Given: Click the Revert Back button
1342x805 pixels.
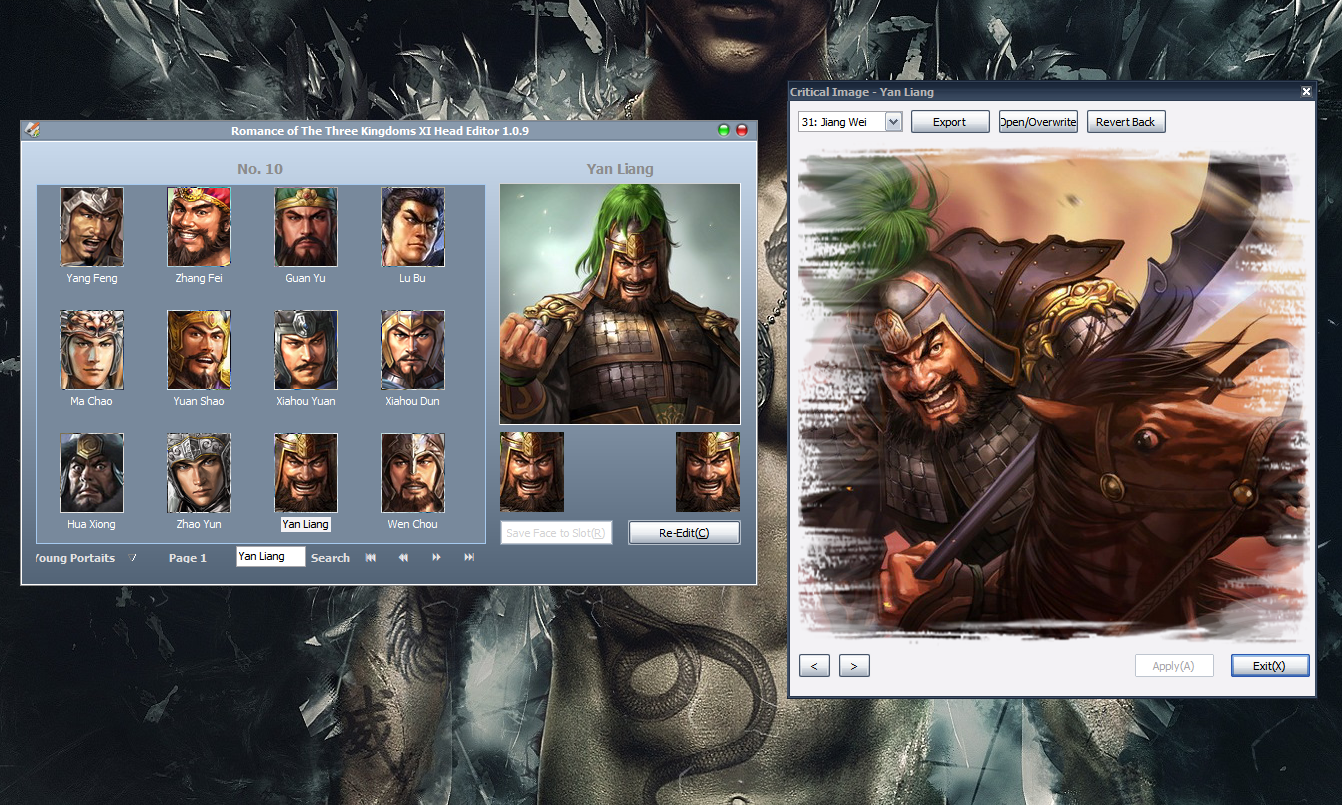Looking at the screenshot, I should pos(1126,122).
